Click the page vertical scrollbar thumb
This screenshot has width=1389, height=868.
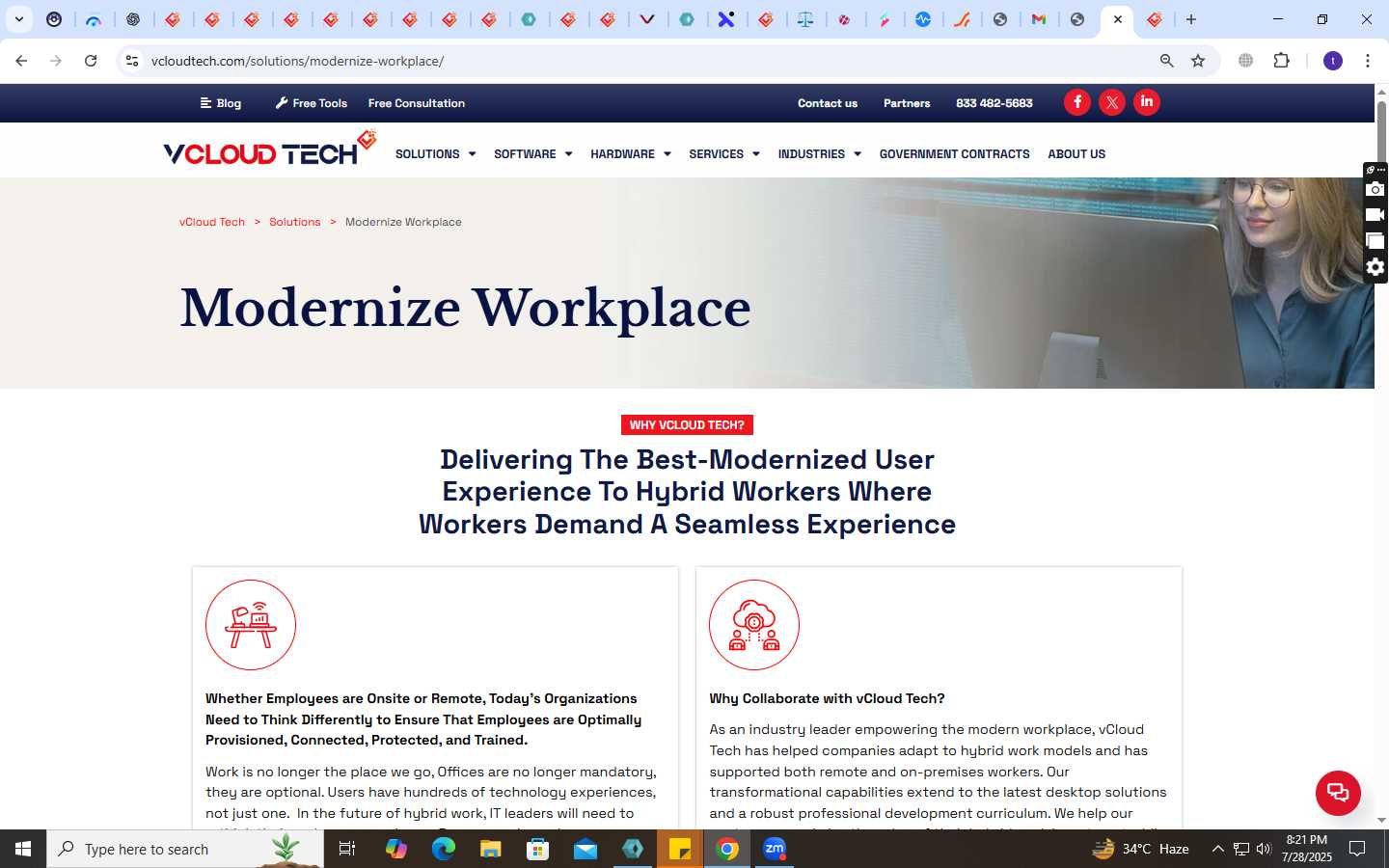(x=1381, y=130)
